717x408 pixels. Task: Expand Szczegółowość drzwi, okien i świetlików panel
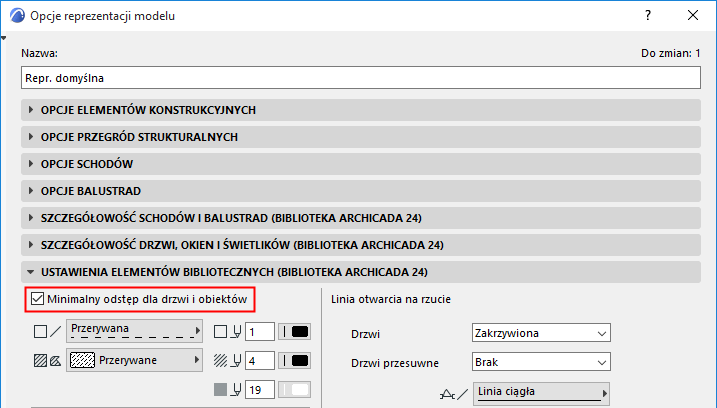361,245
